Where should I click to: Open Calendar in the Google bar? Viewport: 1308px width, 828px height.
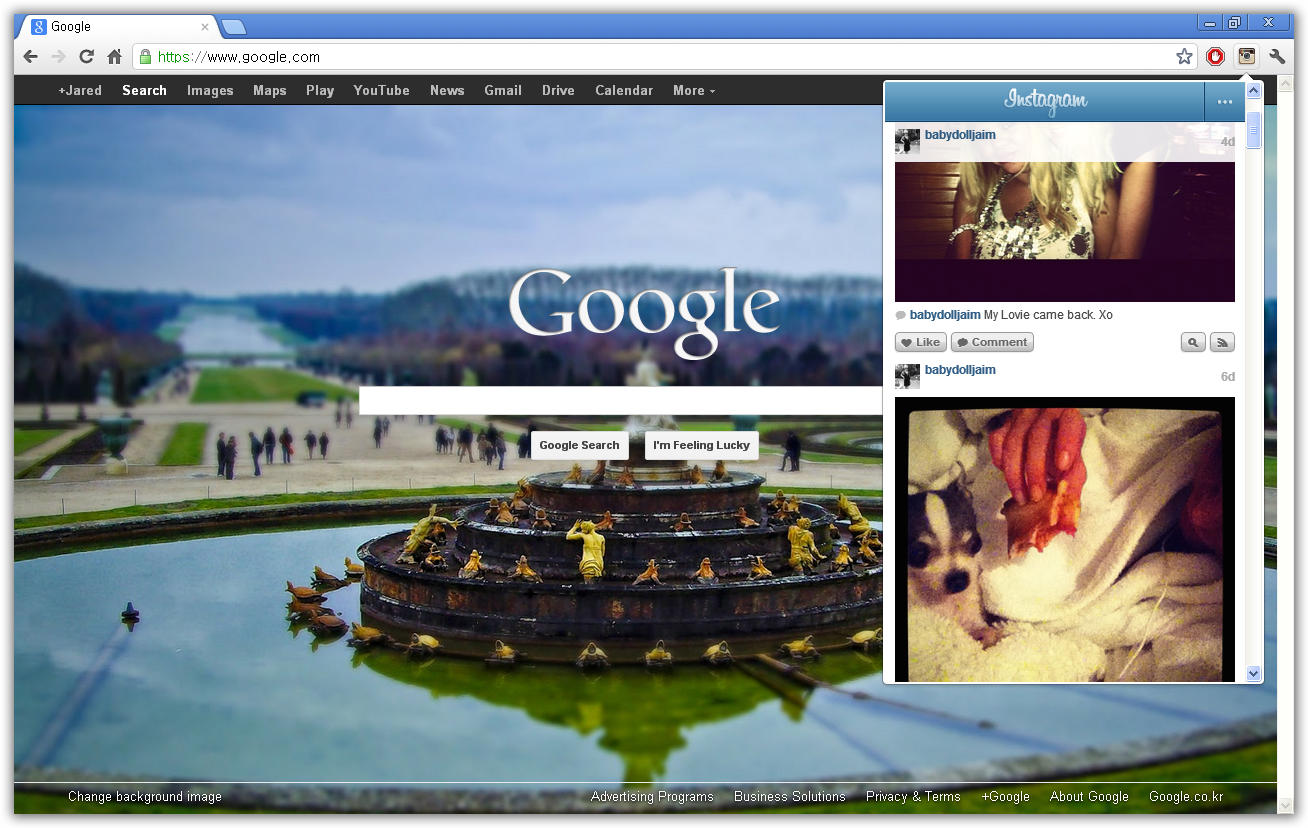click(x=624, y=90)
